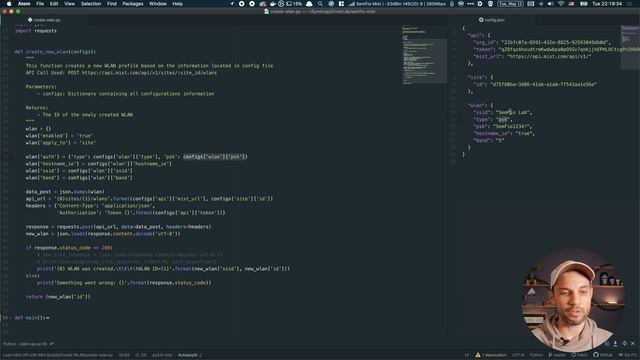Click the 1 deprecation warning in status bar
This screenshot has width=640, height=360.
tap(491, 355)
